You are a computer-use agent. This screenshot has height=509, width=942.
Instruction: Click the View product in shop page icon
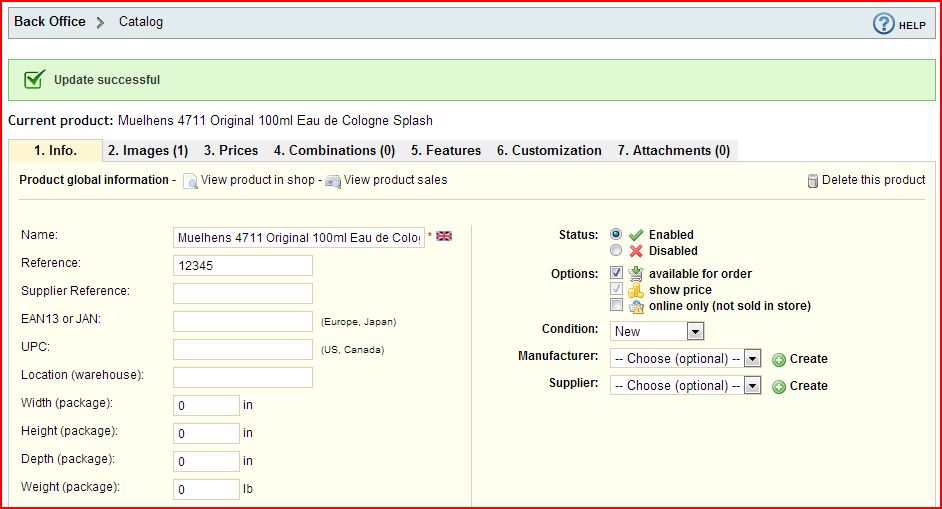190,180
